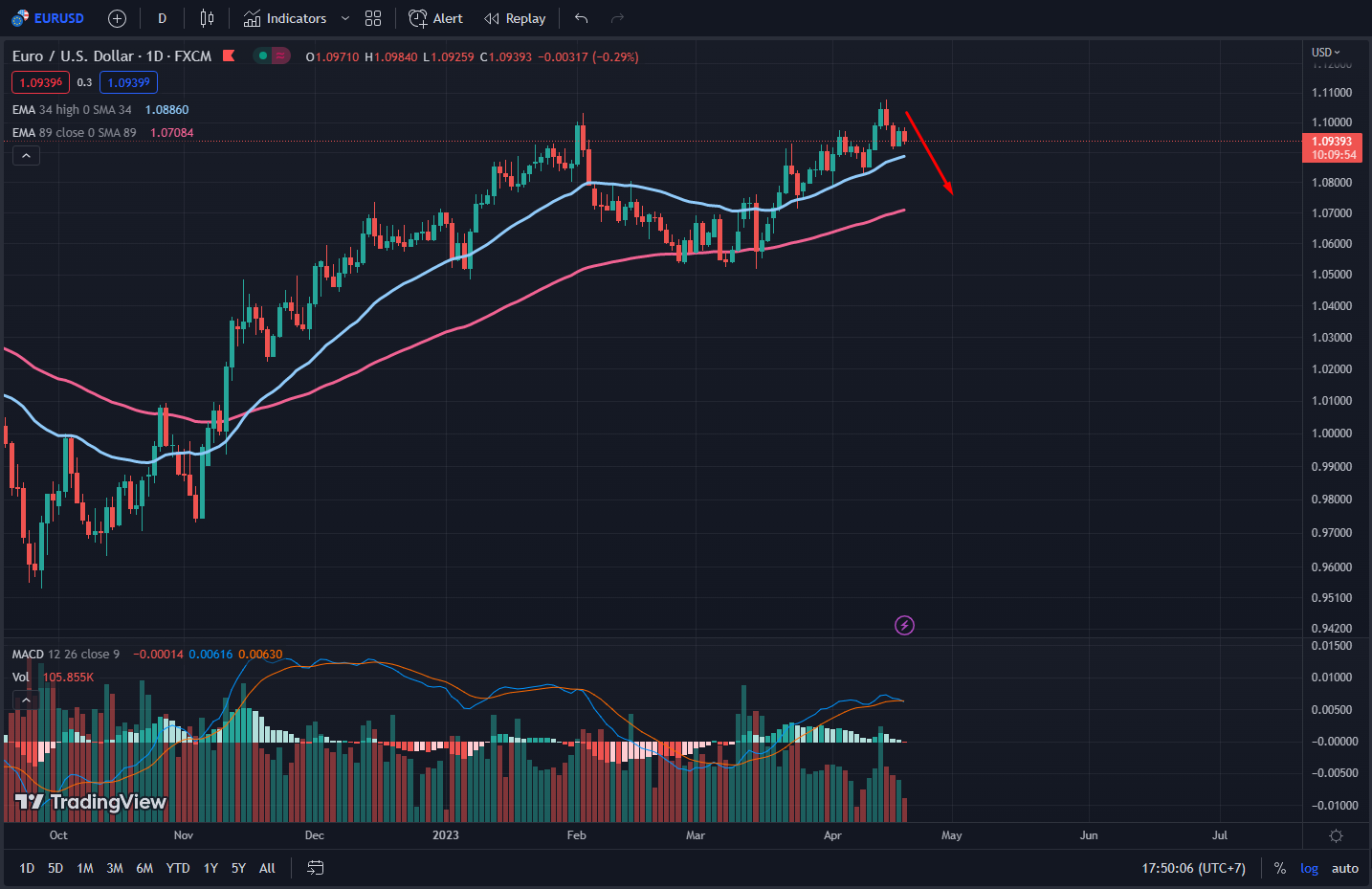Image resolution: width=1372 pixels, height=889 pixels.
Task: Switch to the YTD range
Action: [178, 868]
